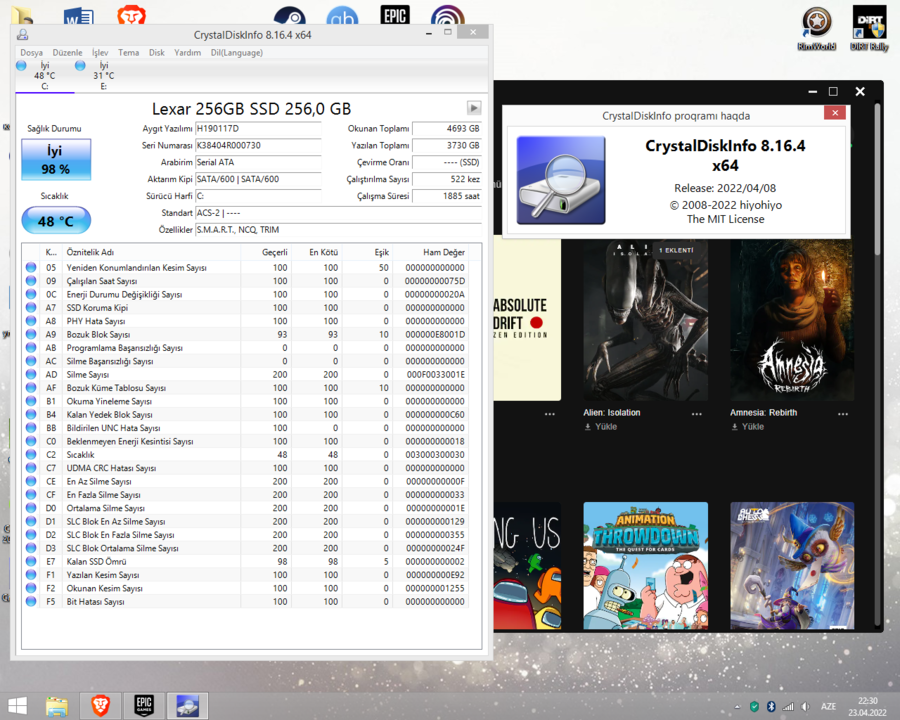This screenshot has width=900, height=720.
Task: Open the RimWorld desktop shortcut
Action: tap(817, 28)
